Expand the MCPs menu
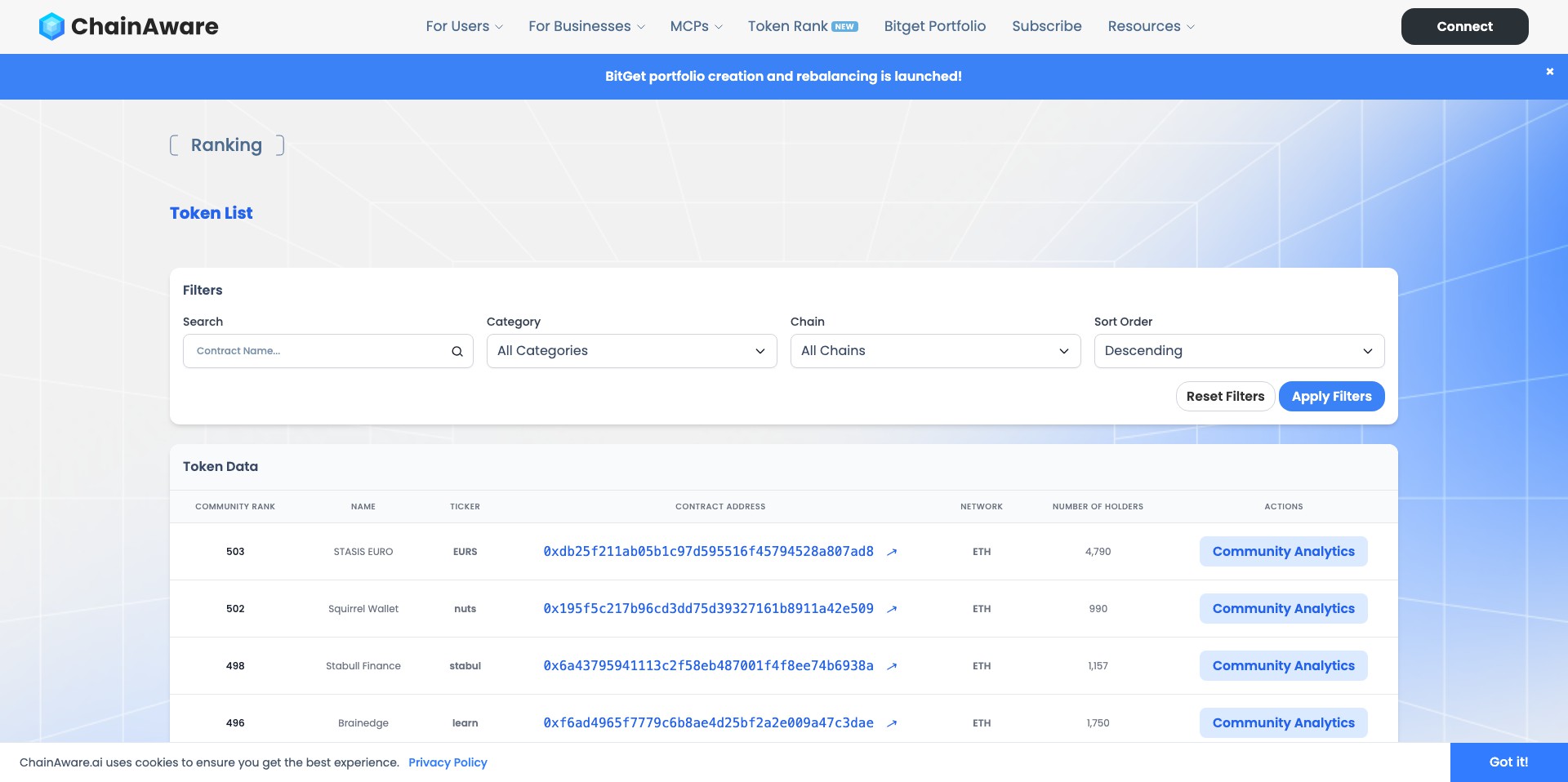Screen dimensions: 1568x782 (x=696, y=26)
